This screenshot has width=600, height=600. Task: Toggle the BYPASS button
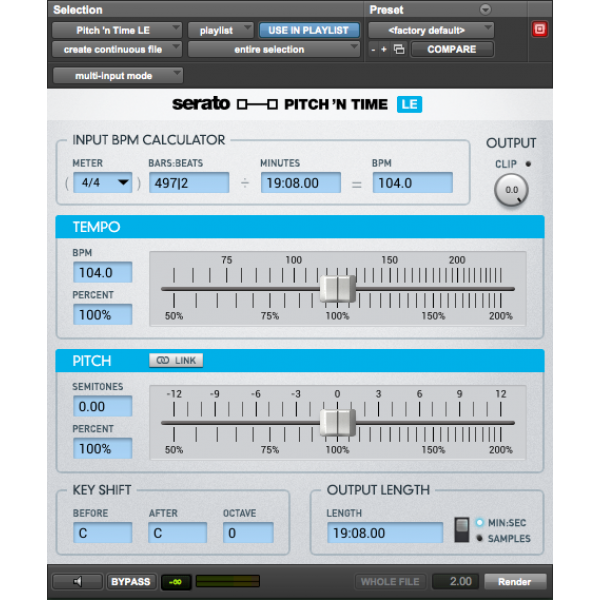point(131,582)
